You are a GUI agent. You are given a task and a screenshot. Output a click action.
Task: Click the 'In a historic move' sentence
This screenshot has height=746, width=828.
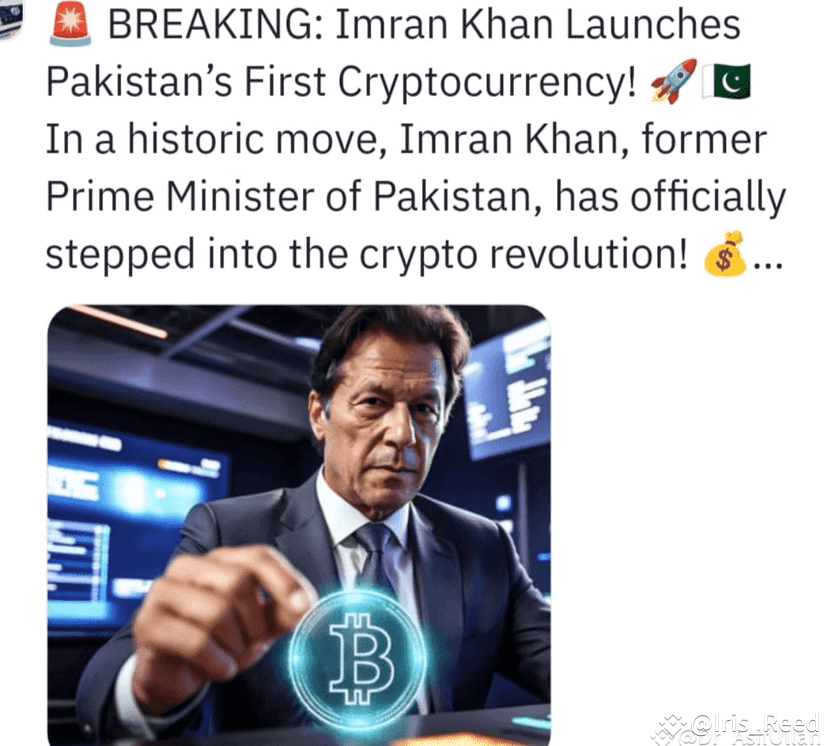click(x=406, y=139)
